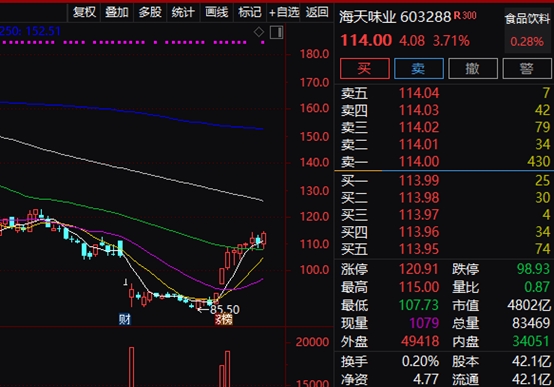Click the 85.50 low price annotation
554x387 pixels.
pos(224,310)
